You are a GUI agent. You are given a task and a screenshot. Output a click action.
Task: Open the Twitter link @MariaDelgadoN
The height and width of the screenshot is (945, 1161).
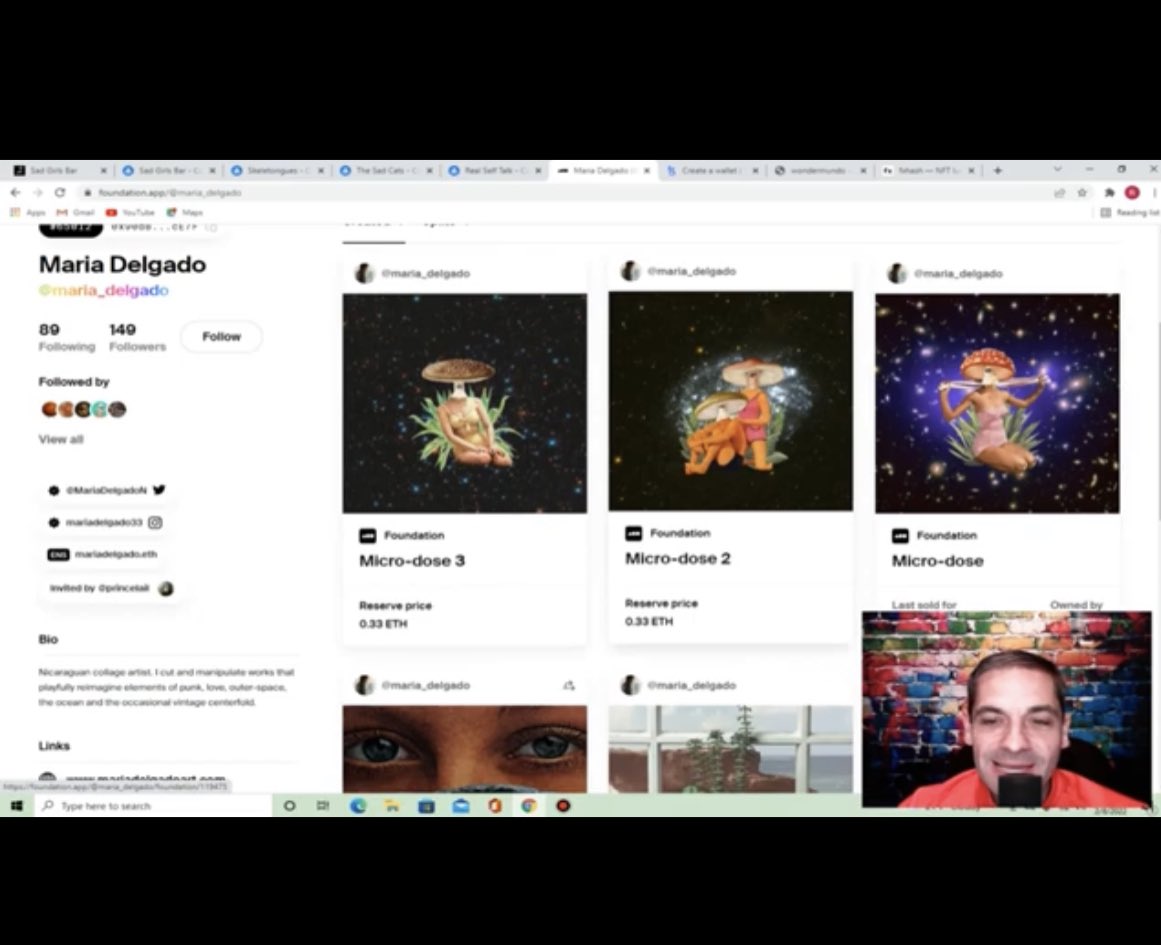pyautogui.click(x=108, y=490)
